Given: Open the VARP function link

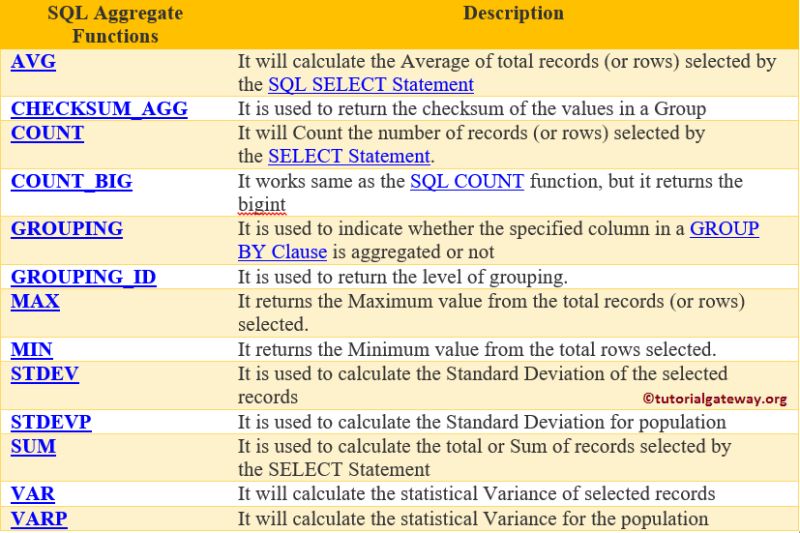Looking at the screenshot, I should pyautogui.click(x=39, y=518).
